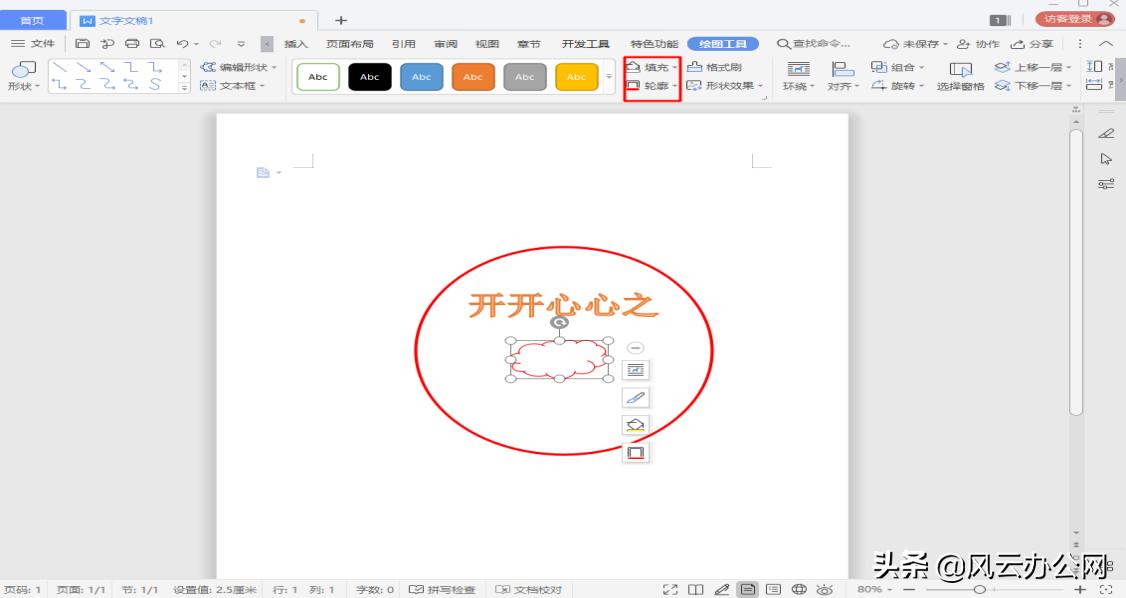Screen dimensions: 1126x598
Task: Open the 审阅 Review tab
Action: (x=446, y=44)
